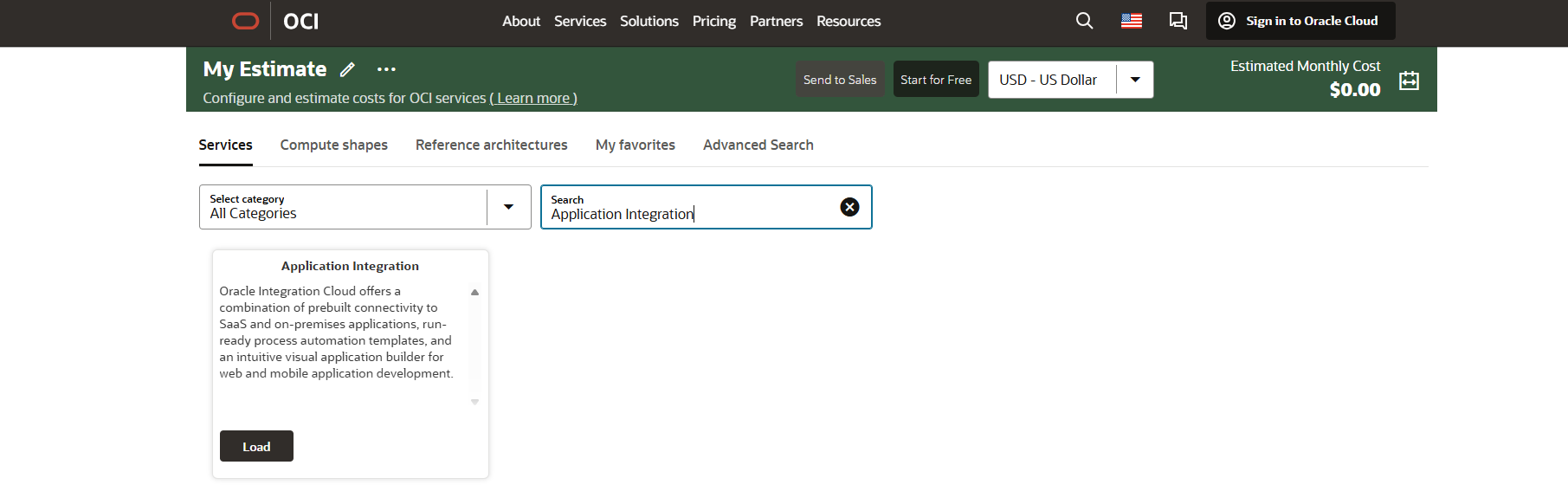Click the Oracle logo icon
1568x504 pixels.
point(246,21)
